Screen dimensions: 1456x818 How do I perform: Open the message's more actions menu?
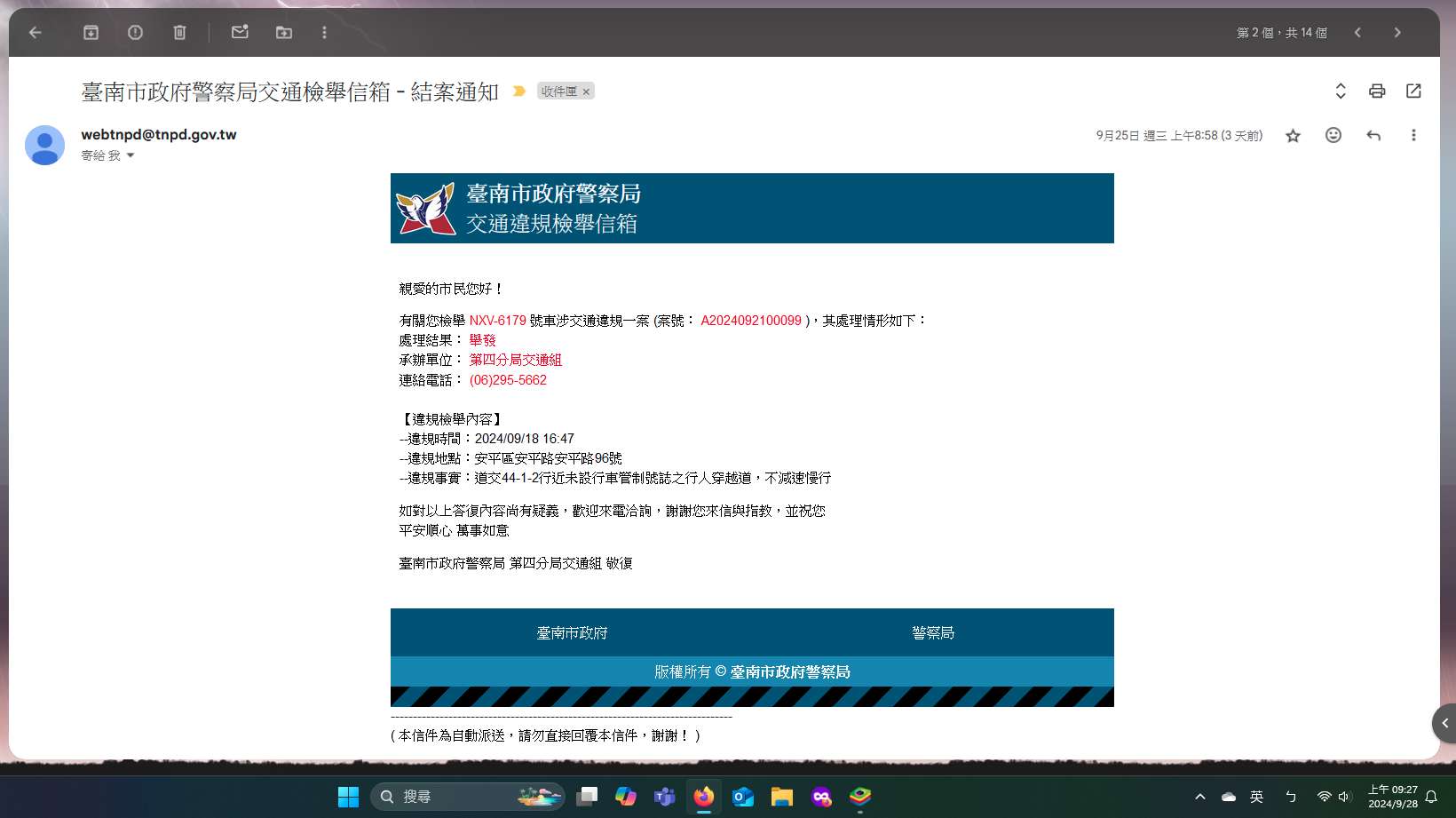tap(1413, 135)
